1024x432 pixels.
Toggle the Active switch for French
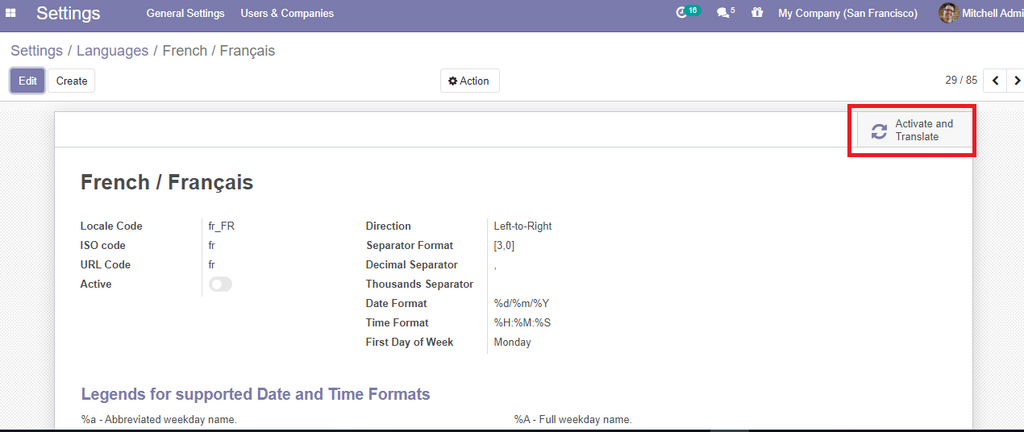[220, 285]
